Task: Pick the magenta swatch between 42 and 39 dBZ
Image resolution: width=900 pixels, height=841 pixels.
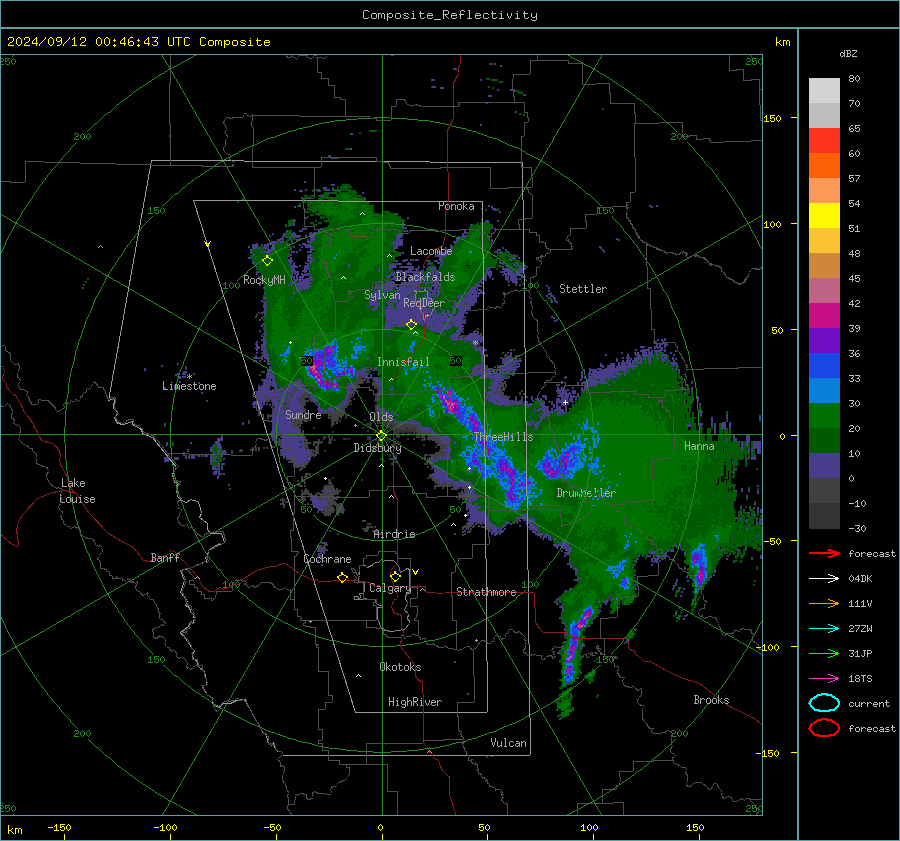Action: pyautogui.click(x=824, y=316)
